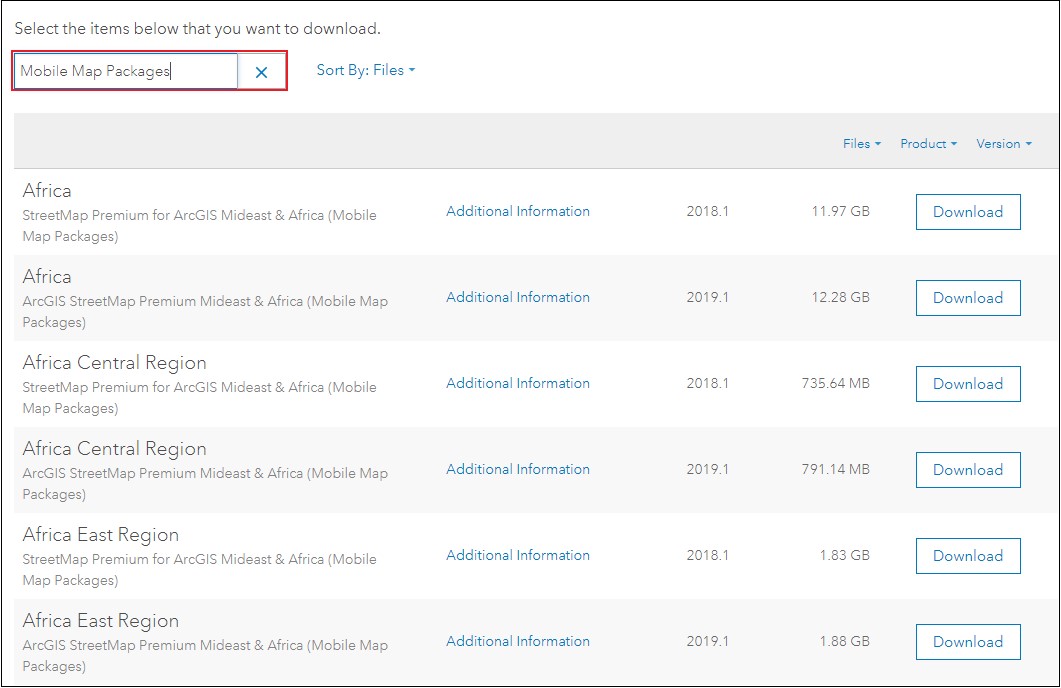Clear the search box with the X icon

tap(261, 72)
